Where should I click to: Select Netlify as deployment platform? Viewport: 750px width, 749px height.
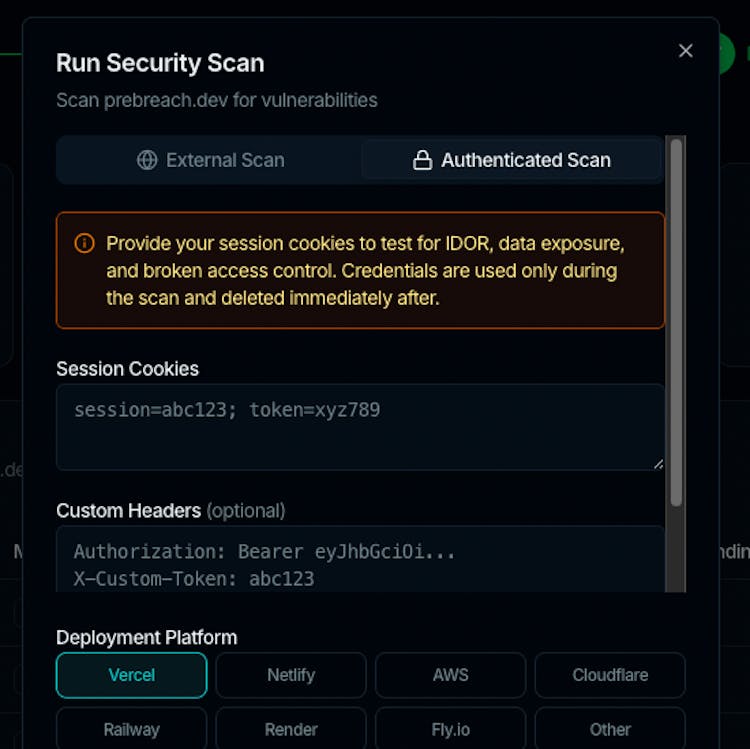[291, 675]
